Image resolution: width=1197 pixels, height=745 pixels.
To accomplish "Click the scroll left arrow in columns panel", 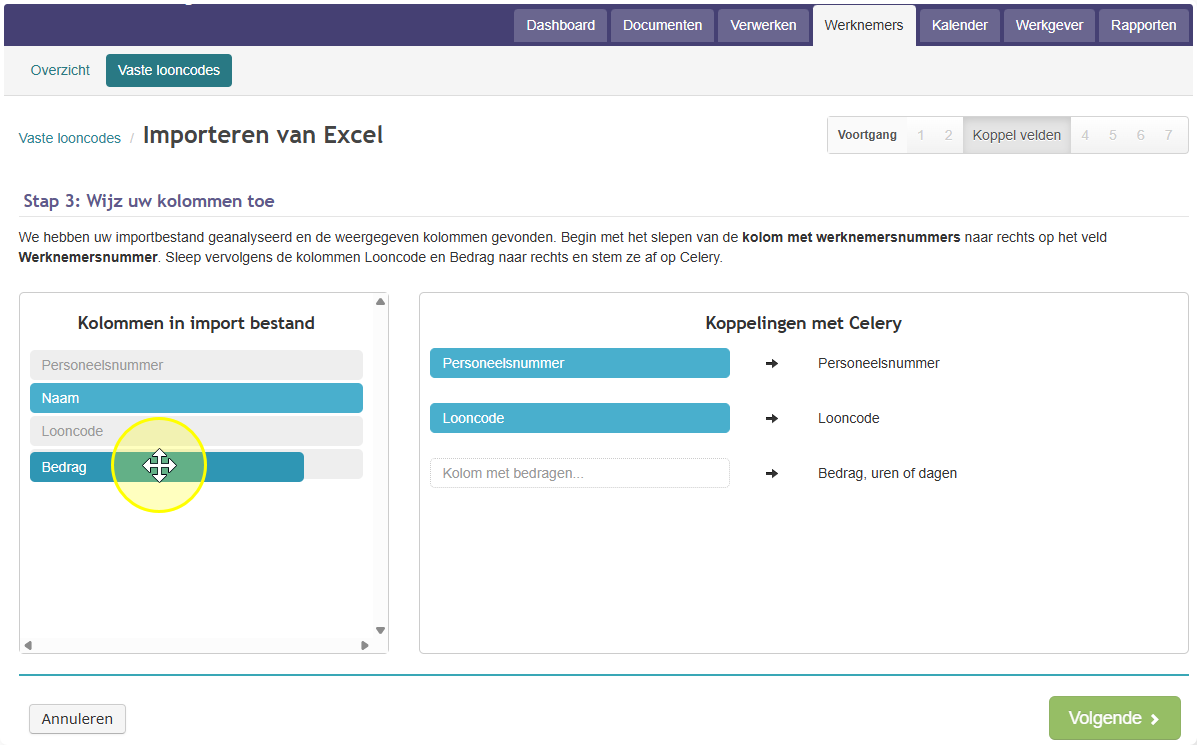I will 28,645.
